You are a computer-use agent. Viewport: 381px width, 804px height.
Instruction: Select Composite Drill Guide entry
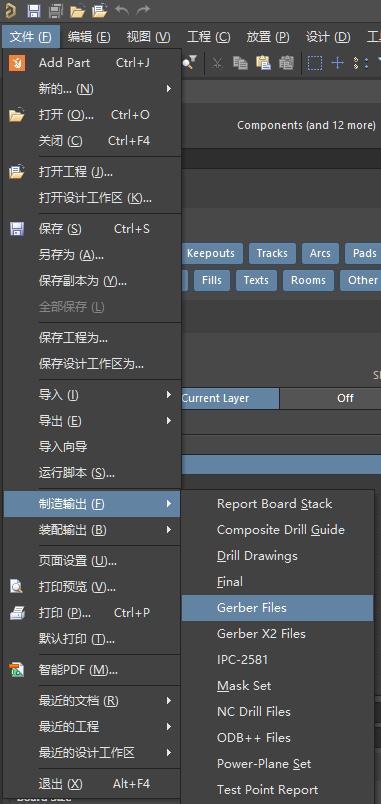tap(277, 530)
